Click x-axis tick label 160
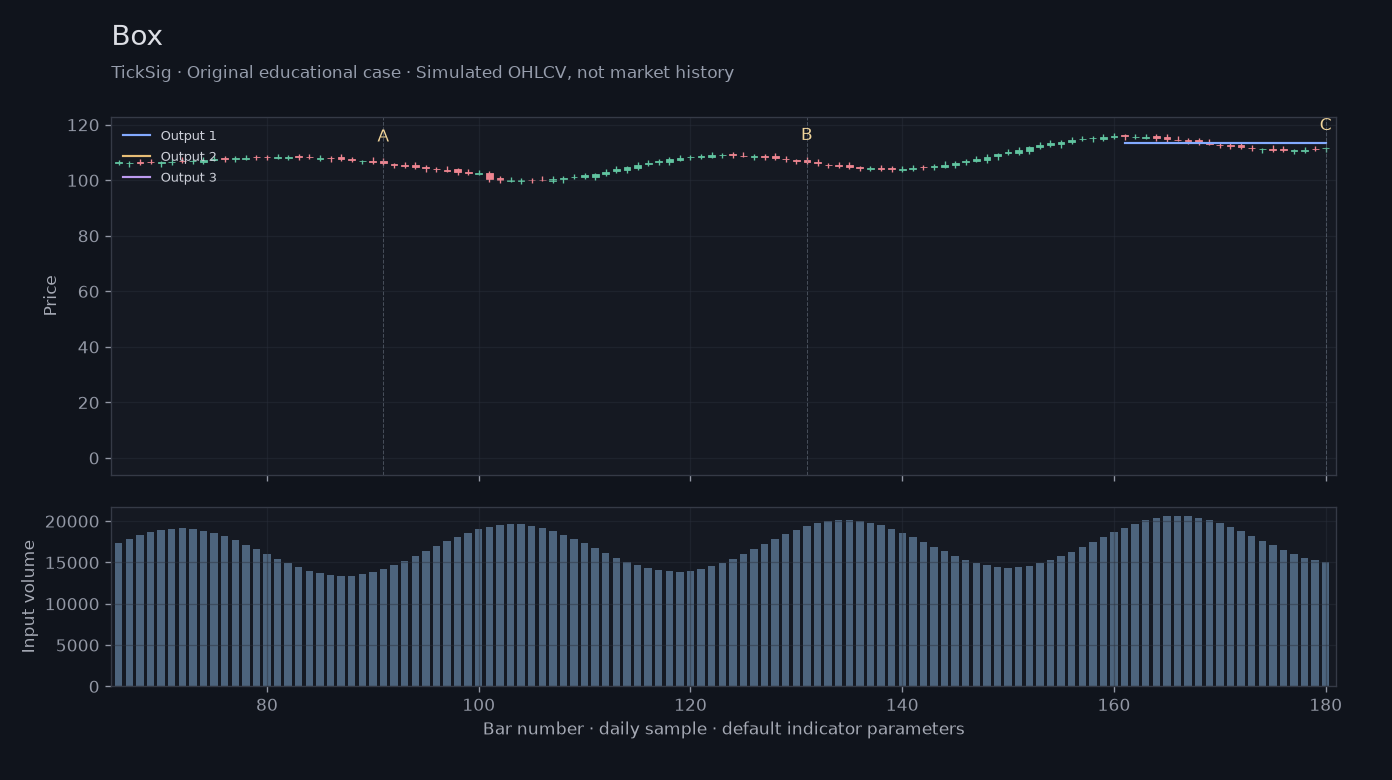Image resolution: width=1392 pixels, height=780 pixels. tap(1114, 704)
